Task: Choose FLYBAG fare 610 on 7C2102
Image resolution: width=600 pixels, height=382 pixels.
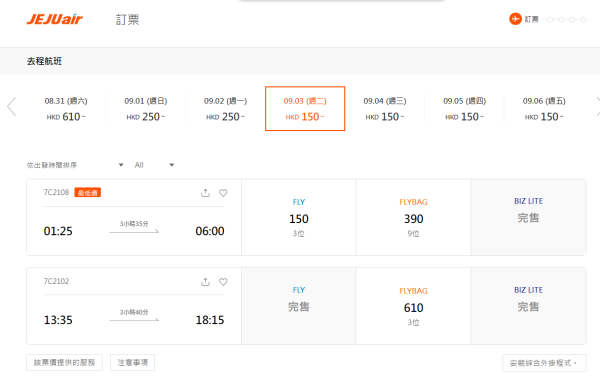Action: (x=414, y=306)
